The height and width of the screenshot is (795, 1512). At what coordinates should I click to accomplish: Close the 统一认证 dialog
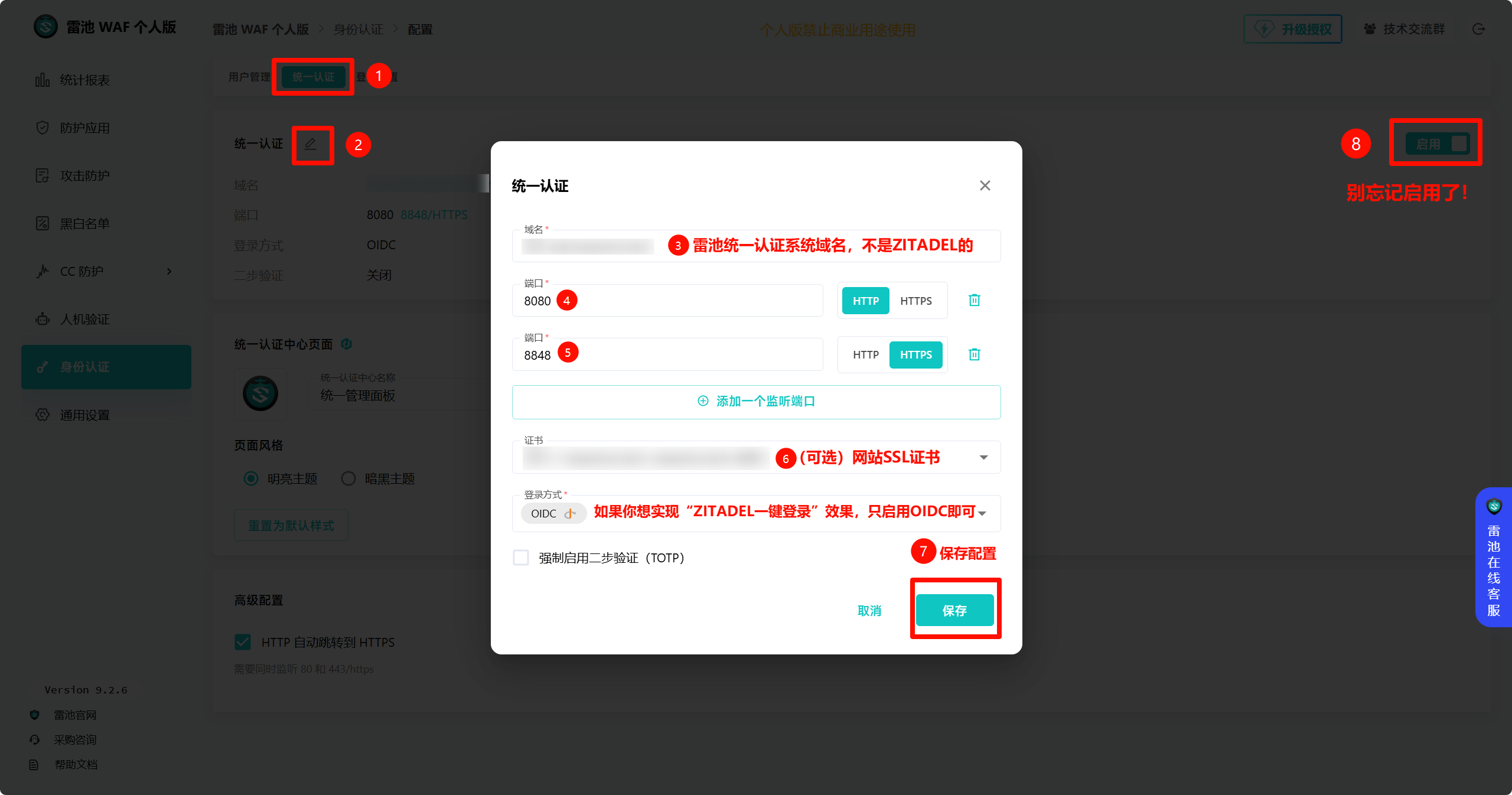[985, 185]
